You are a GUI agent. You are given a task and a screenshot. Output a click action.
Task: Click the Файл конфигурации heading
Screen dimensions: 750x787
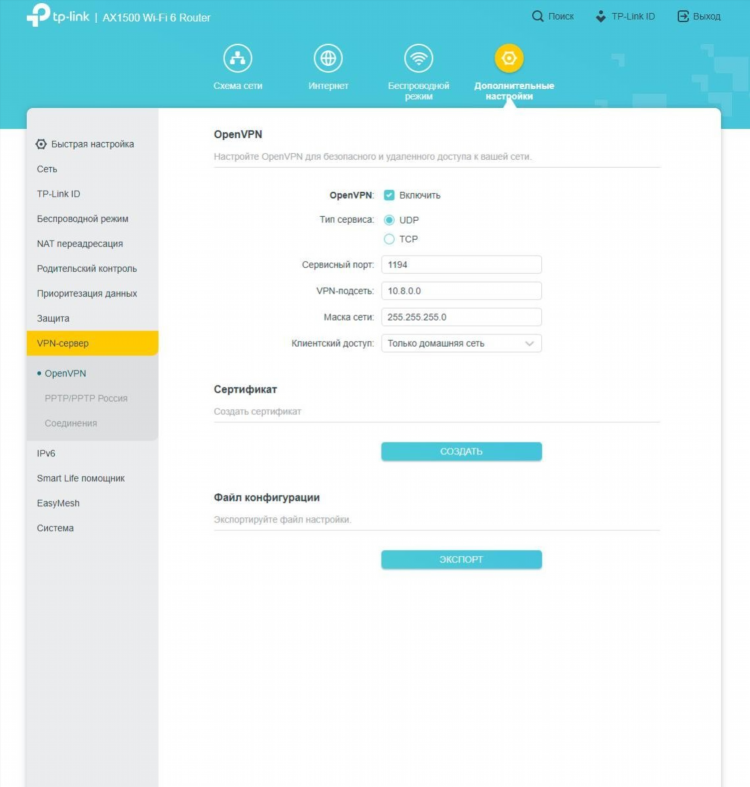[x=267, y=497]
